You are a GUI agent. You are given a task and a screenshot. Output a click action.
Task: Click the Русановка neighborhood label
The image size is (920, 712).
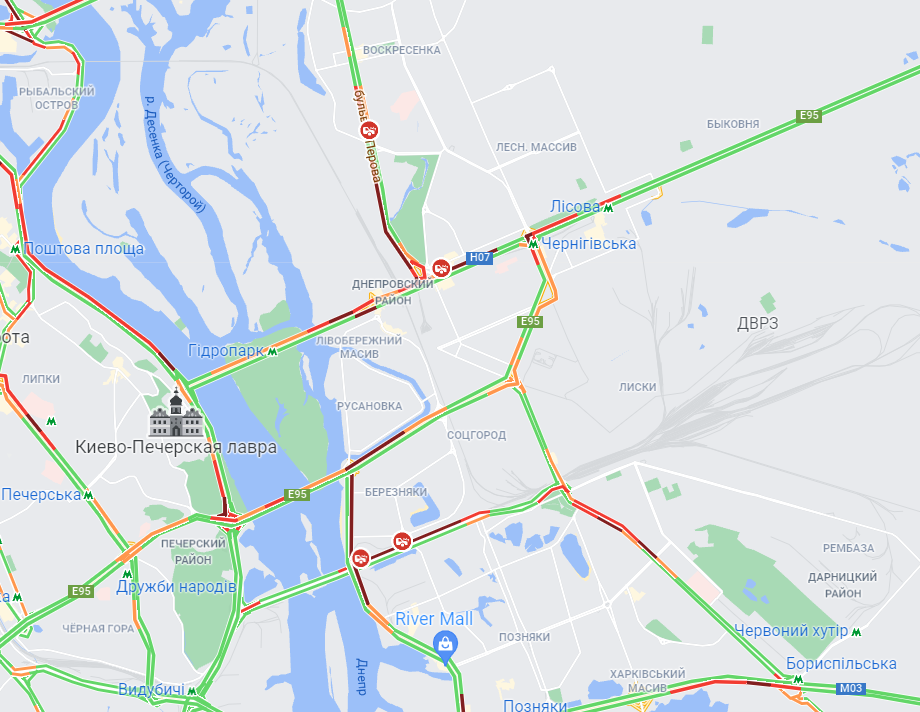click(x=370, y=406)
